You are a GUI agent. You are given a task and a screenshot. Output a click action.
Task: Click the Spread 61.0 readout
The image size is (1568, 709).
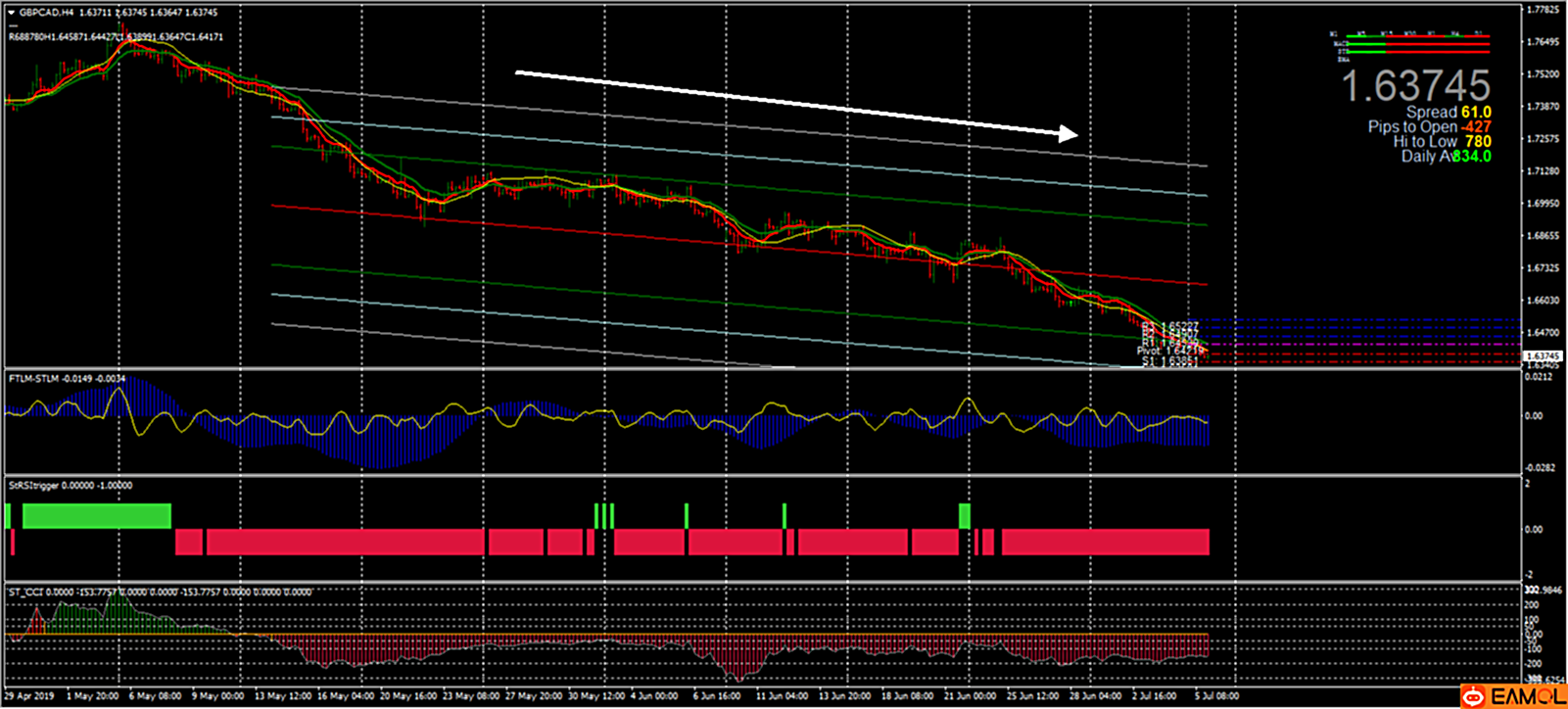[1449, 113]
